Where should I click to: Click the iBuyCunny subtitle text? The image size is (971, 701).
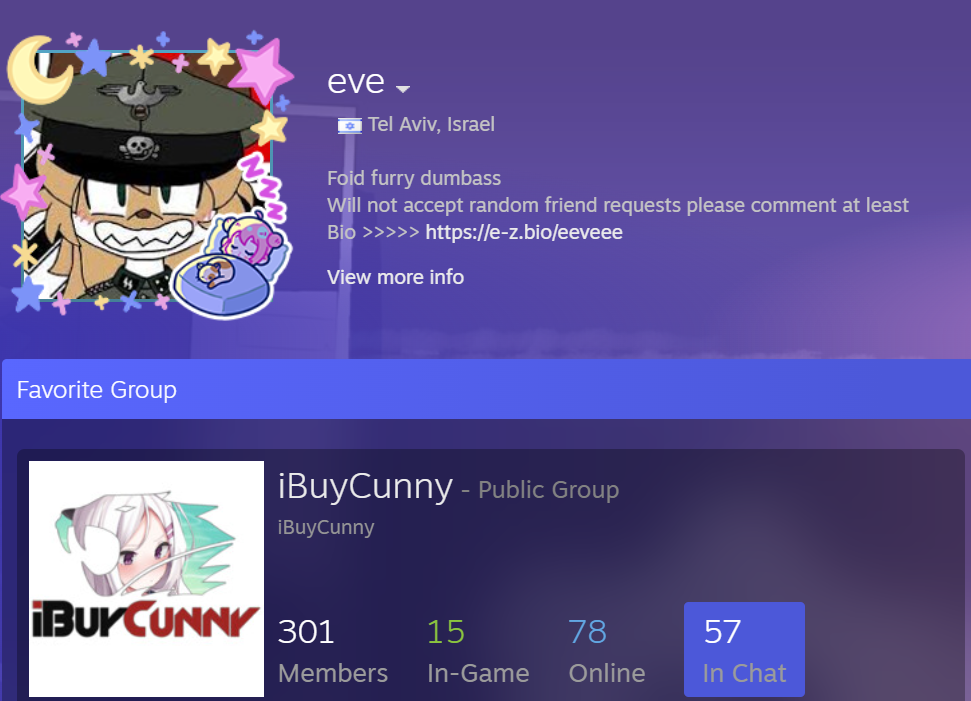coord(326,527)
